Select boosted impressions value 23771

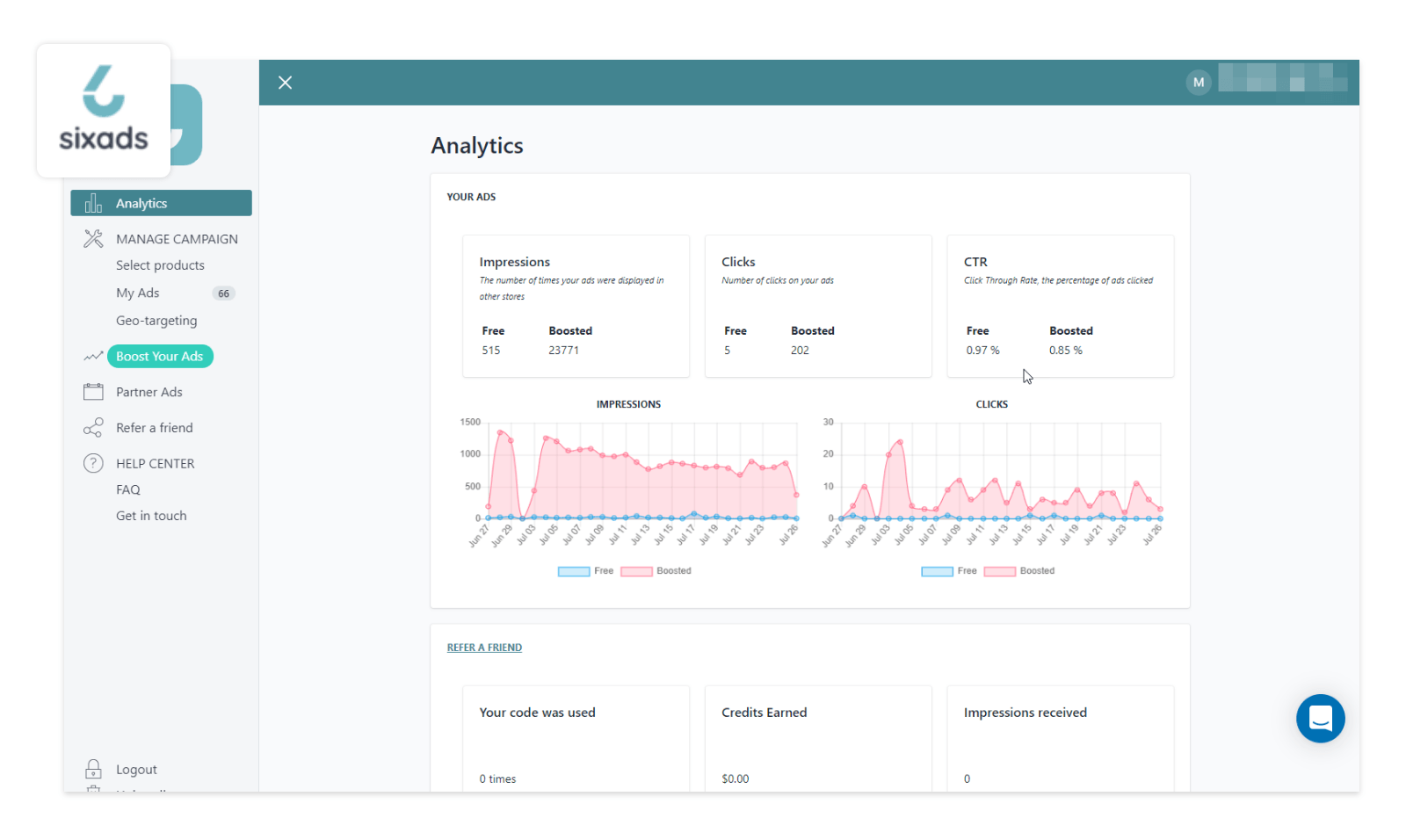[x=563, y=350]
